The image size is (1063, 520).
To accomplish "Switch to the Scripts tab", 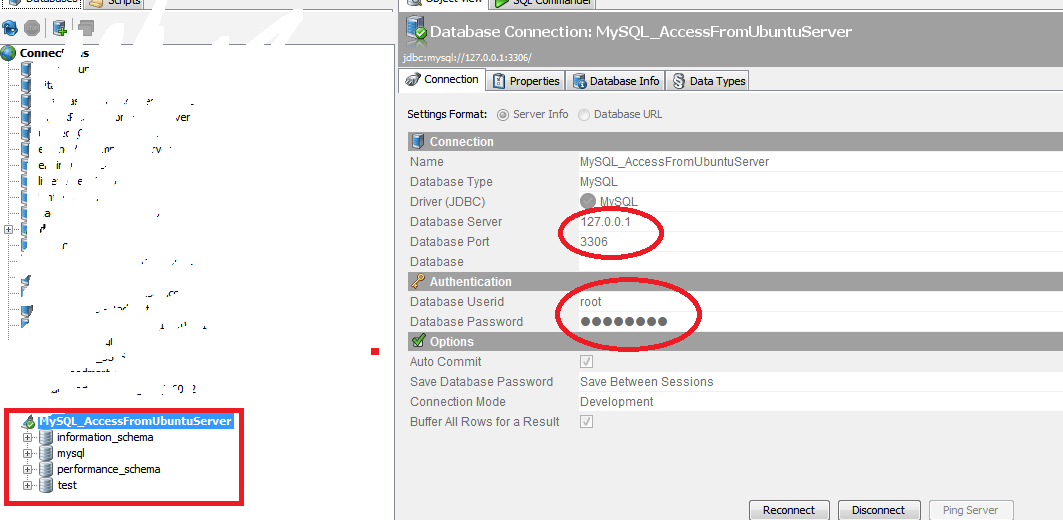I will pos(115,2).
